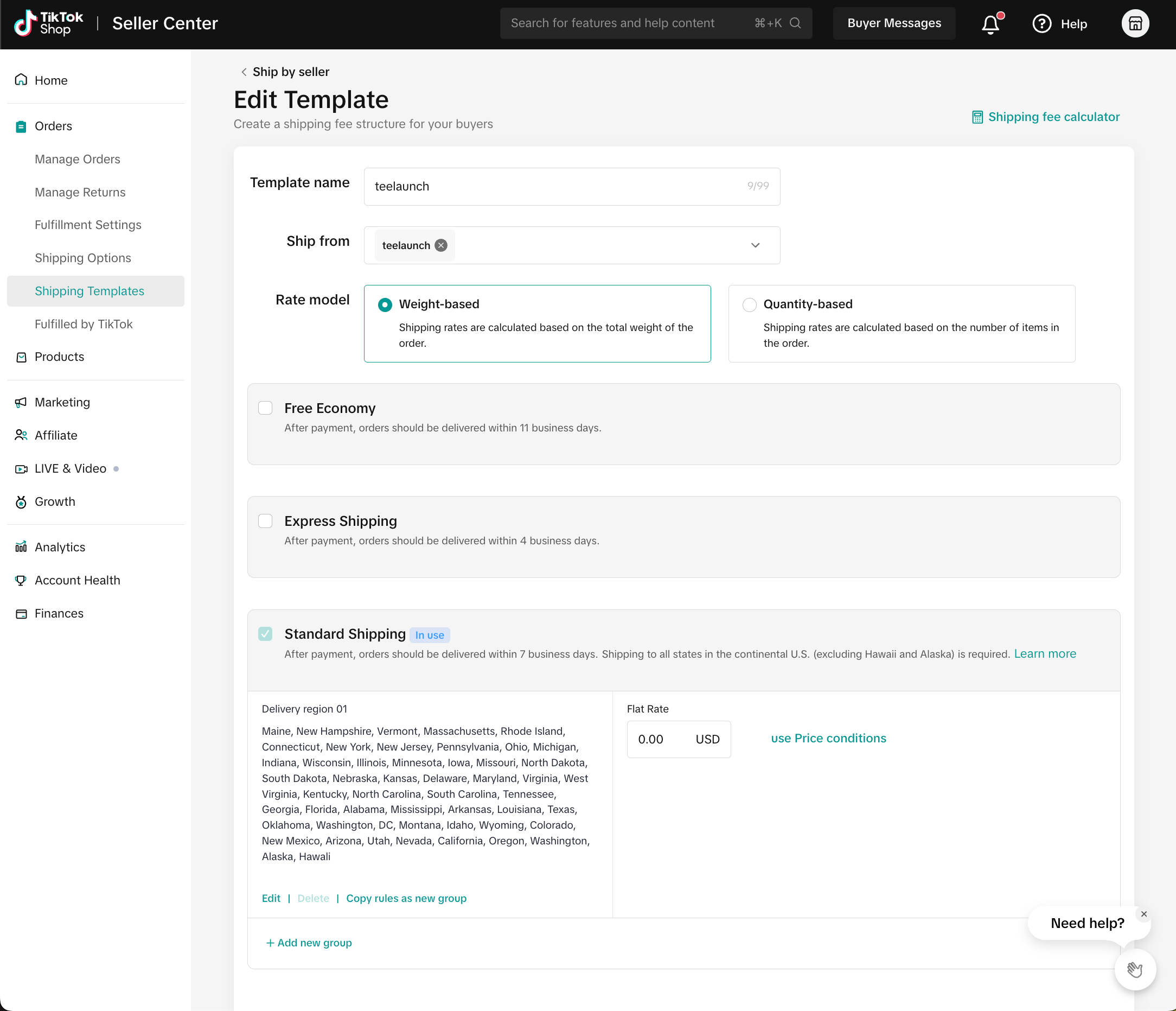This screenshot has height=1011, width=1176.
Task: Click the TikTok Shop logo
Action: [x=48, y=23]
